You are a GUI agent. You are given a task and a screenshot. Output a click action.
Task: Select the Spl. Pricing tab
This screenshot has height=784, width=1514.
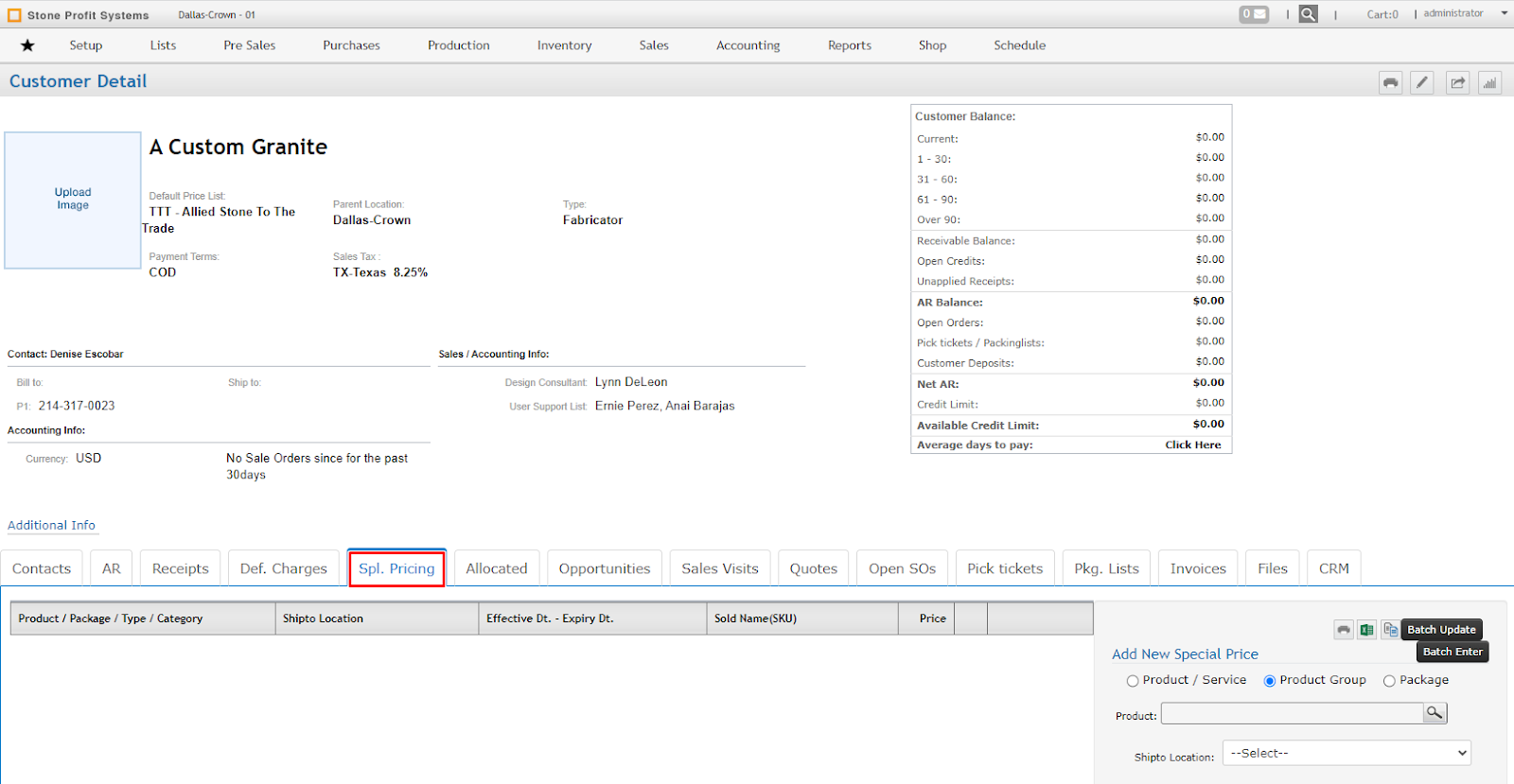(x=396, y=568)
